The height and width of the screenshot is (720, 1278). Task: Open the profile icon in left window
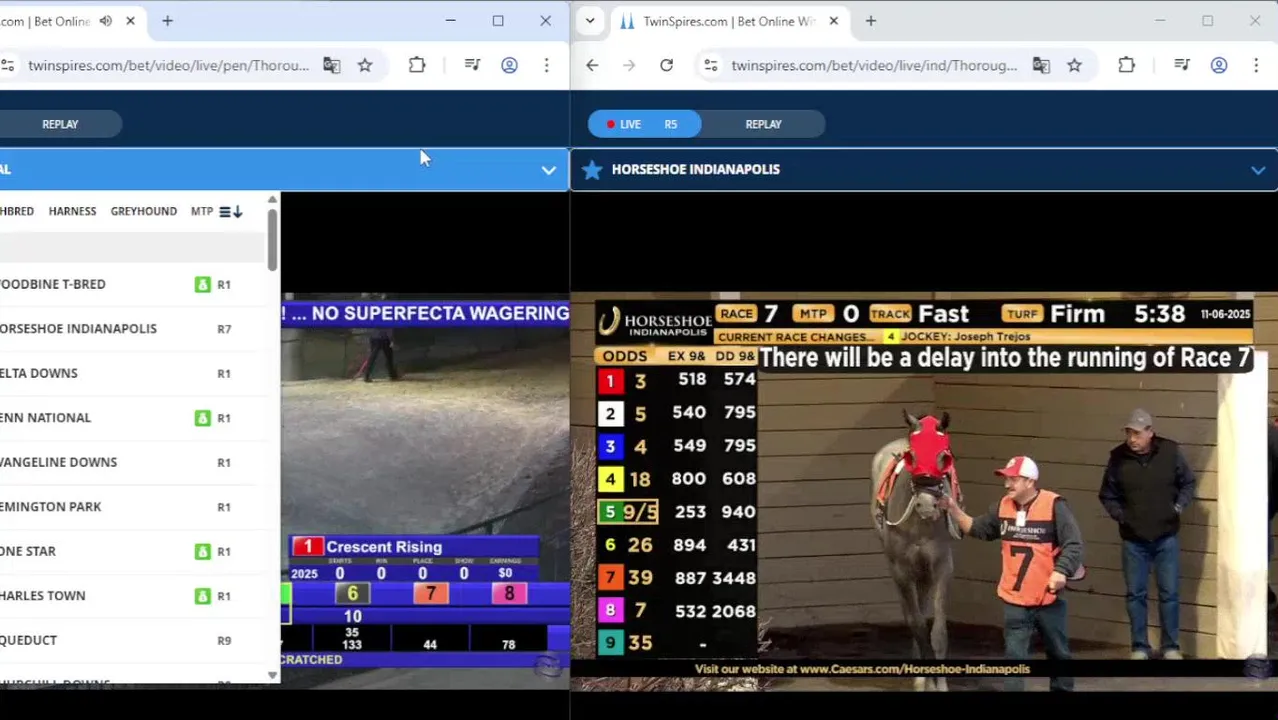click(x=509, y=65)
